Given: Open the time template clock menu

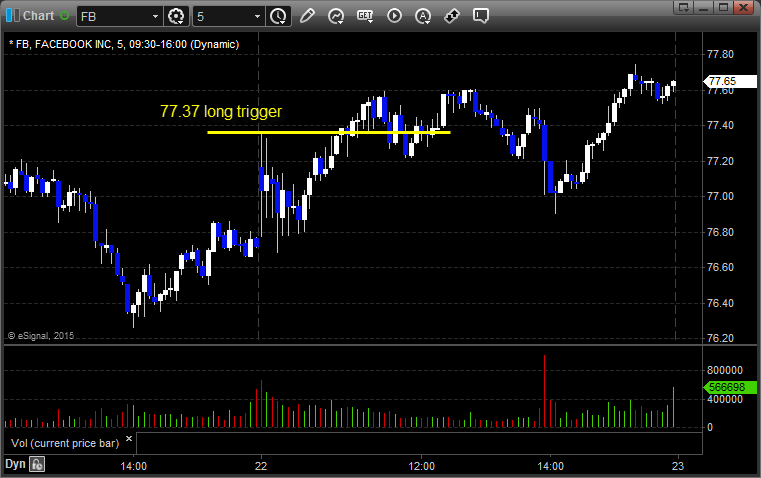Looking at the screenshot, I should coord(278,16).
